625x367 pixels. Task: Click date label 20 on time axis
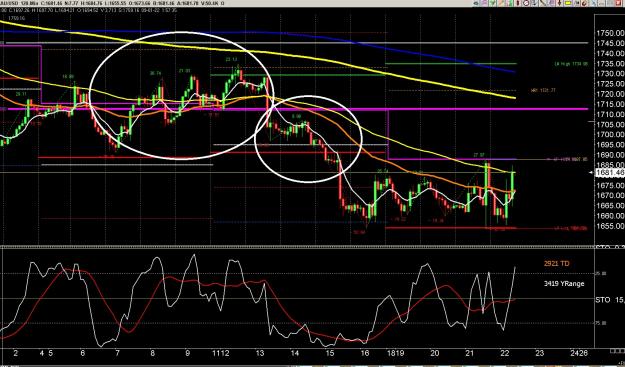(x=435, y=353)
